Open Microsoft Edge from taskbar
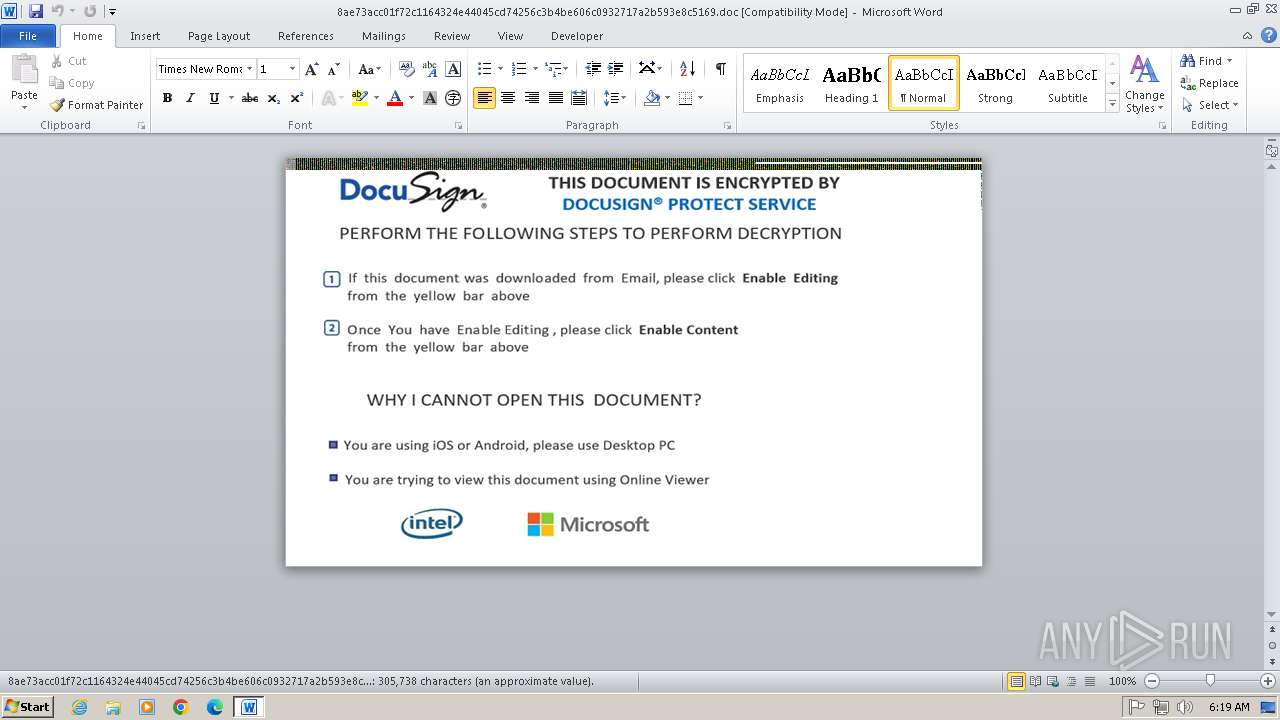 coord(215,707)
